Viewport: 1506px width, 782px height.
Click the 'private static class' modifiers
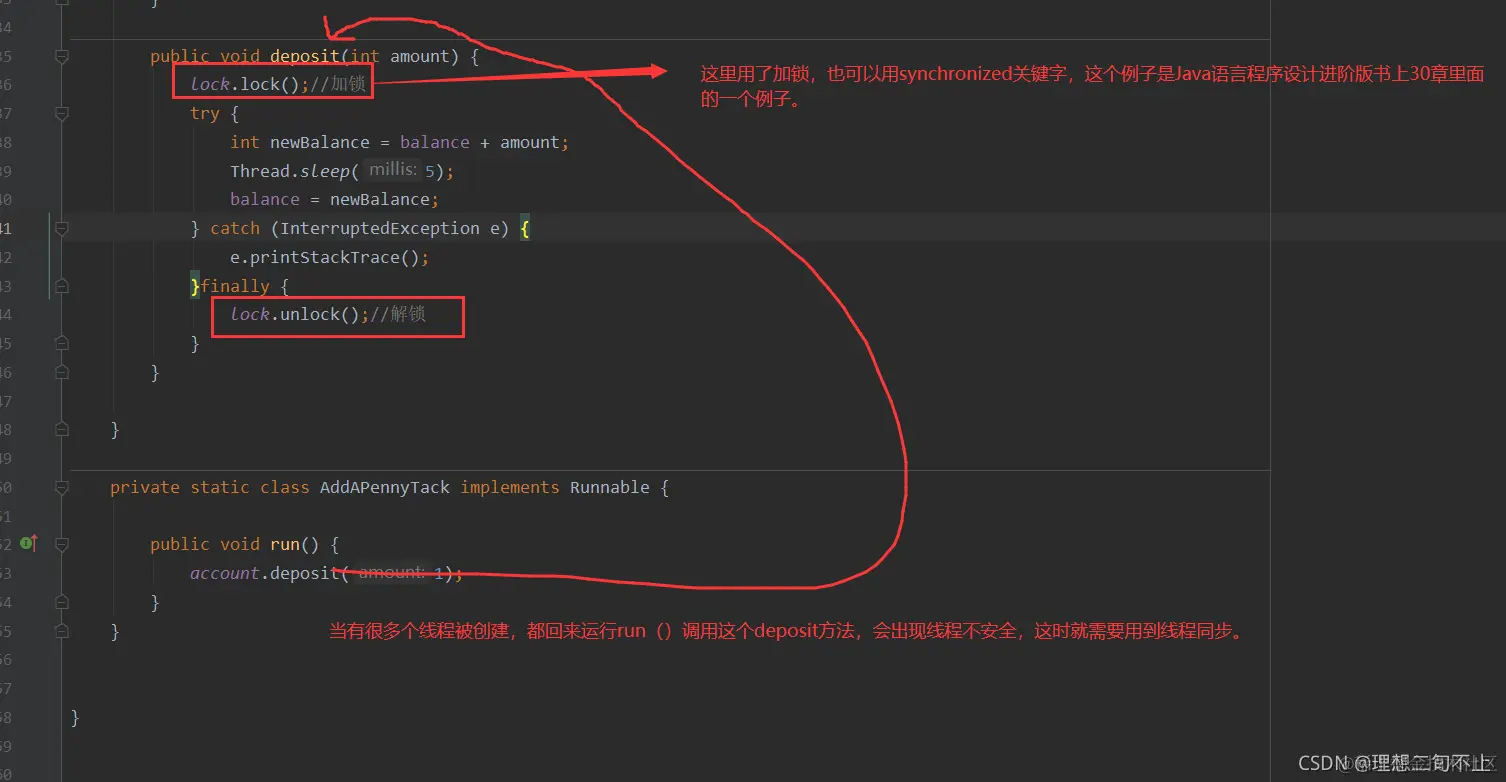pos(209,487)
